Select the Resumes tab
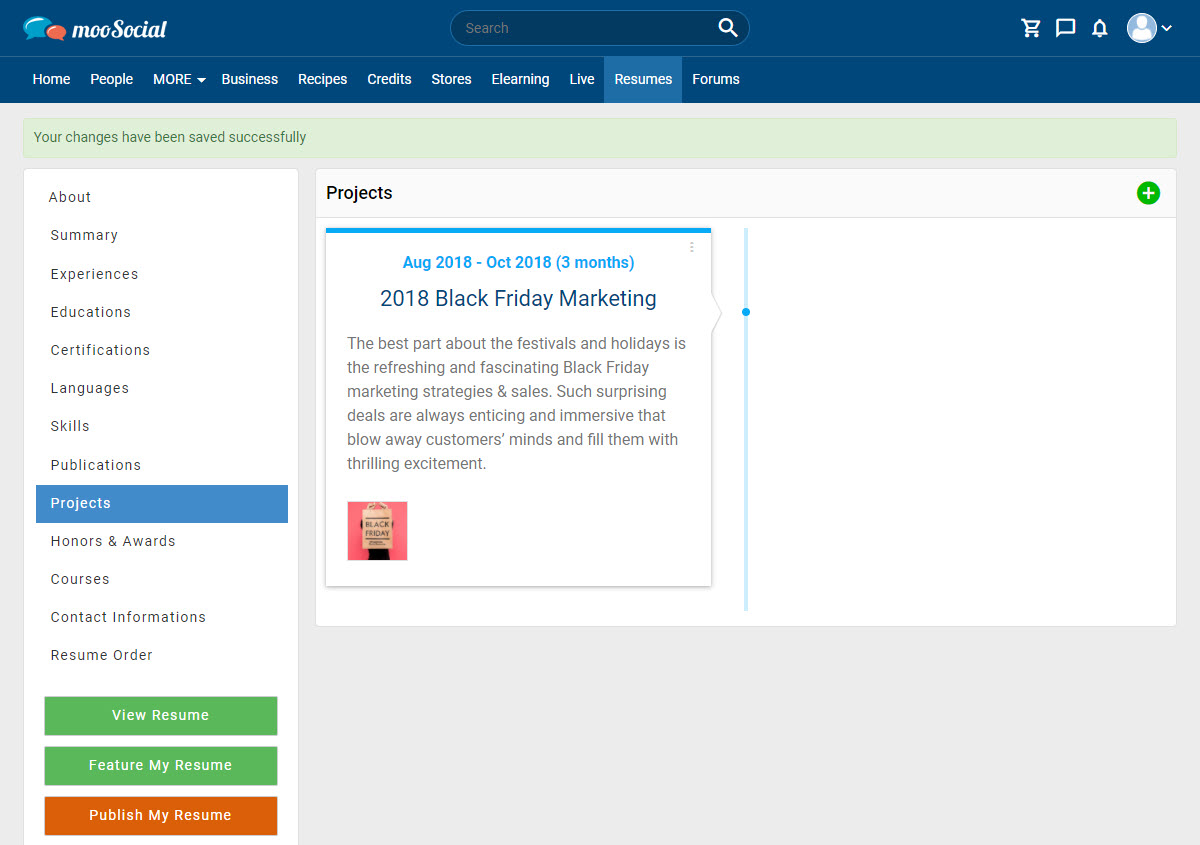Image resolution: width=1200 pixels, height=845 pixels. point(643,79)
